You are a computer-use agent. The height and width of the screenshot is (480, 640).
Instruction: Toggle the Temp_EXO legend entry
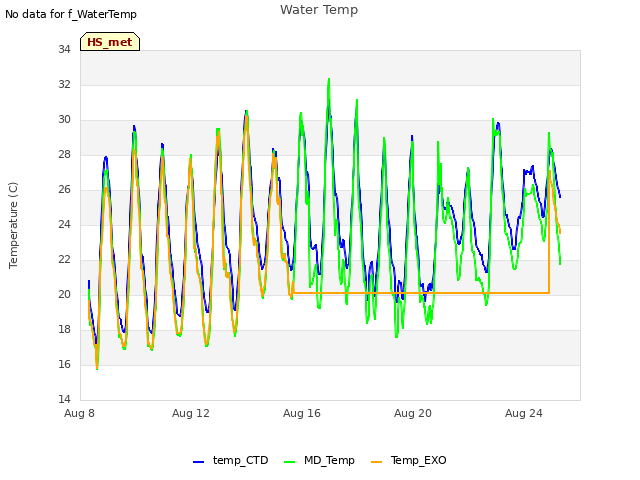pos(409,460)
